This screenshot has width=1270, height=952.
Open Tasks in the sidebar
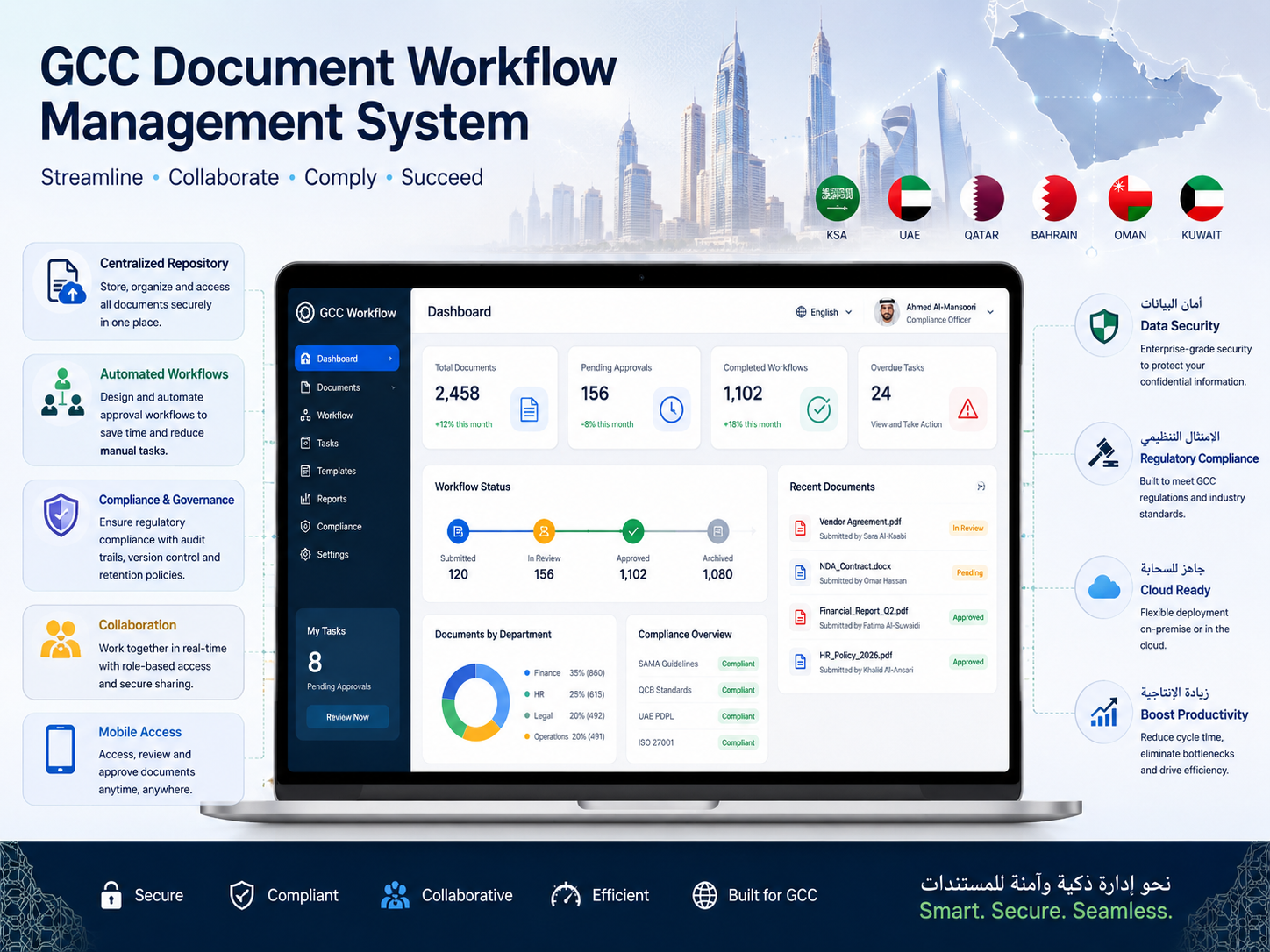(346, 444)
